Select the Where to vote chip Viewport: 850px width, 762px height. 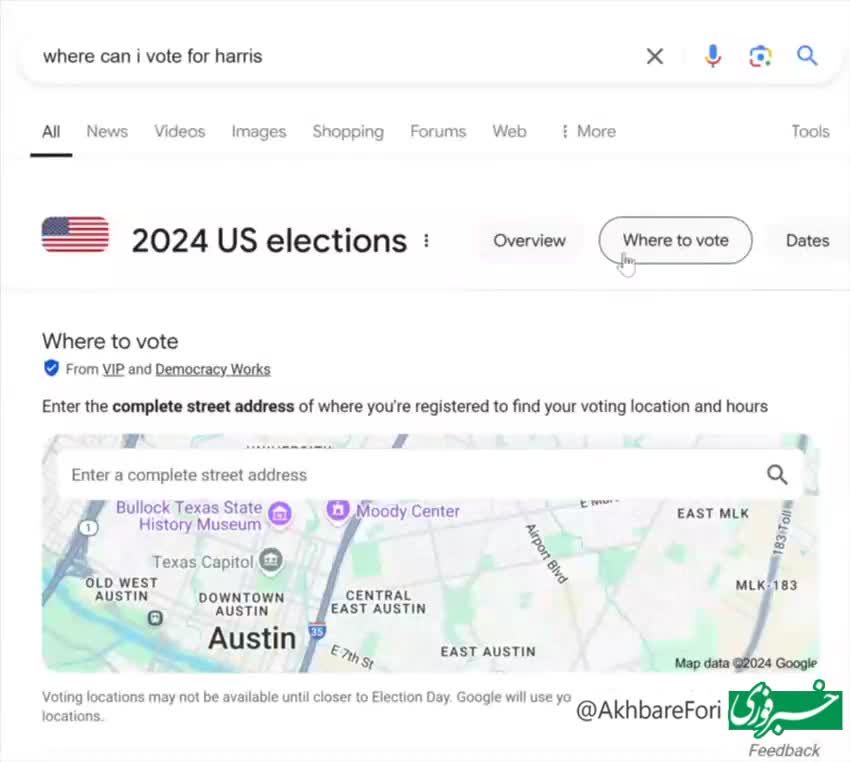coord(675,241)
